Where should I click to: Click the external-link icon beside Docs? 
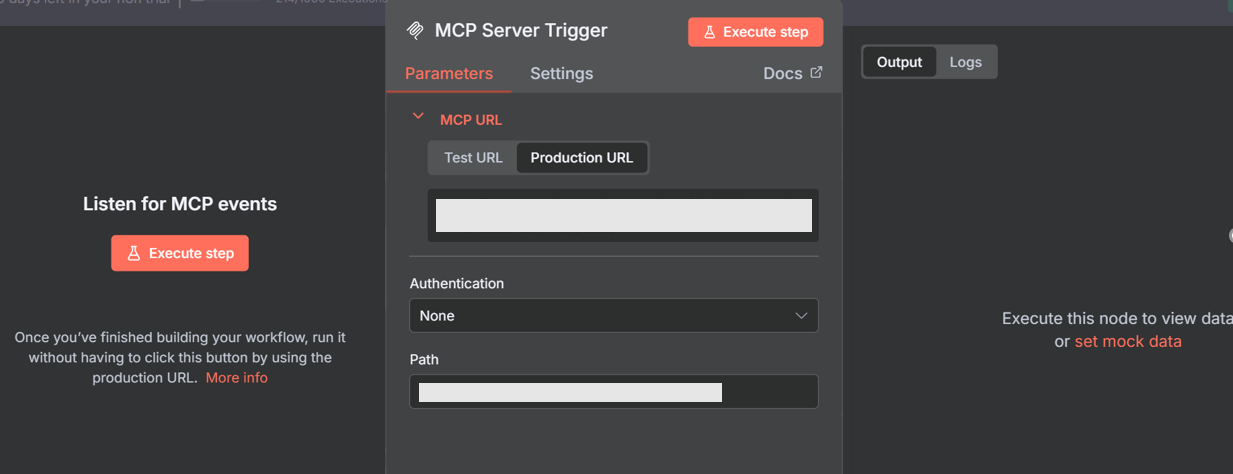(x=816, y=72)
